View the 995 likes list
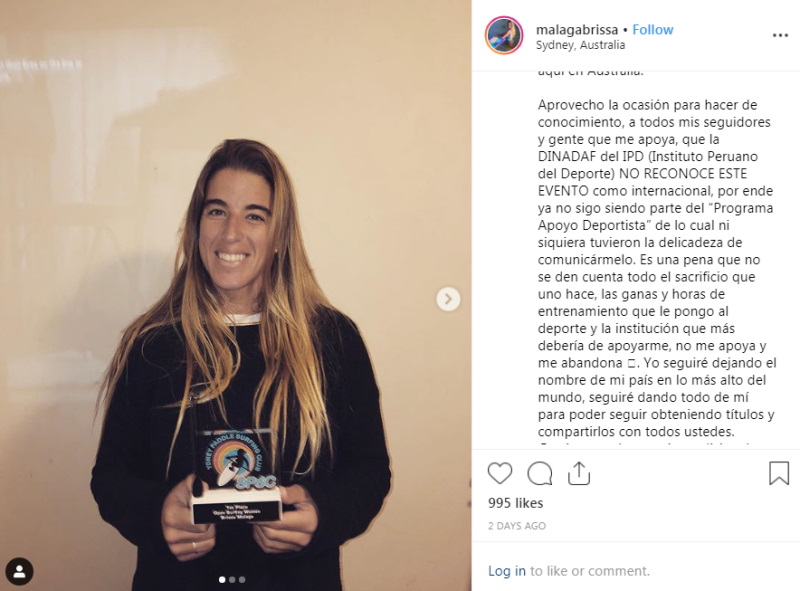800x591 pixels. (515, 503)
